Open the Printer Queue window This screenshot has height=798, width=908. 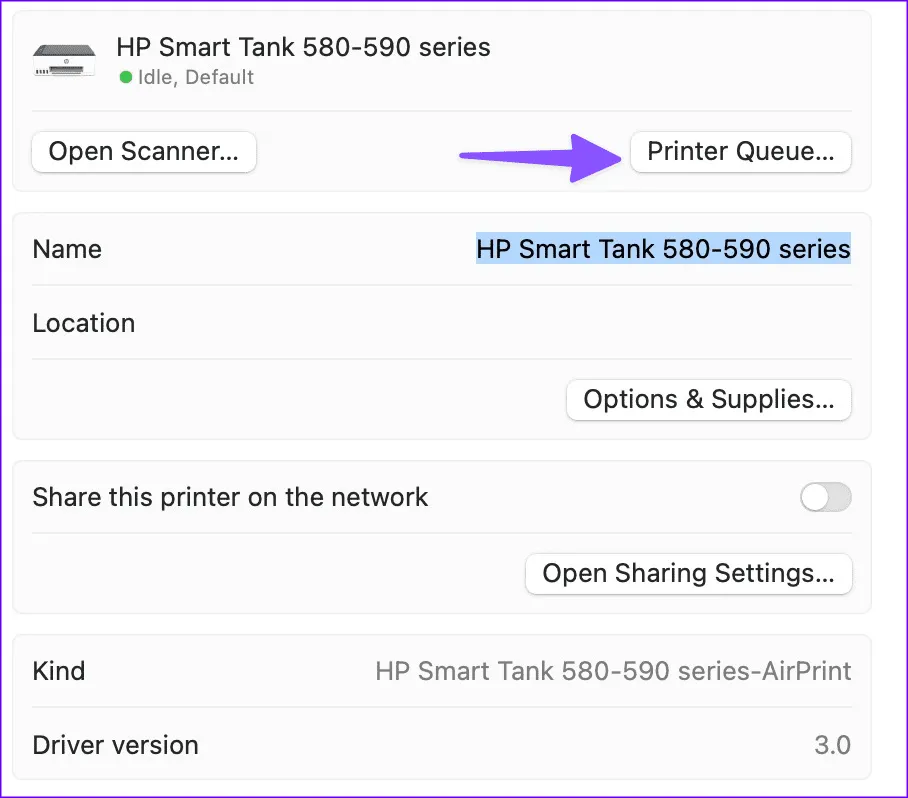(x=740, y=152)
